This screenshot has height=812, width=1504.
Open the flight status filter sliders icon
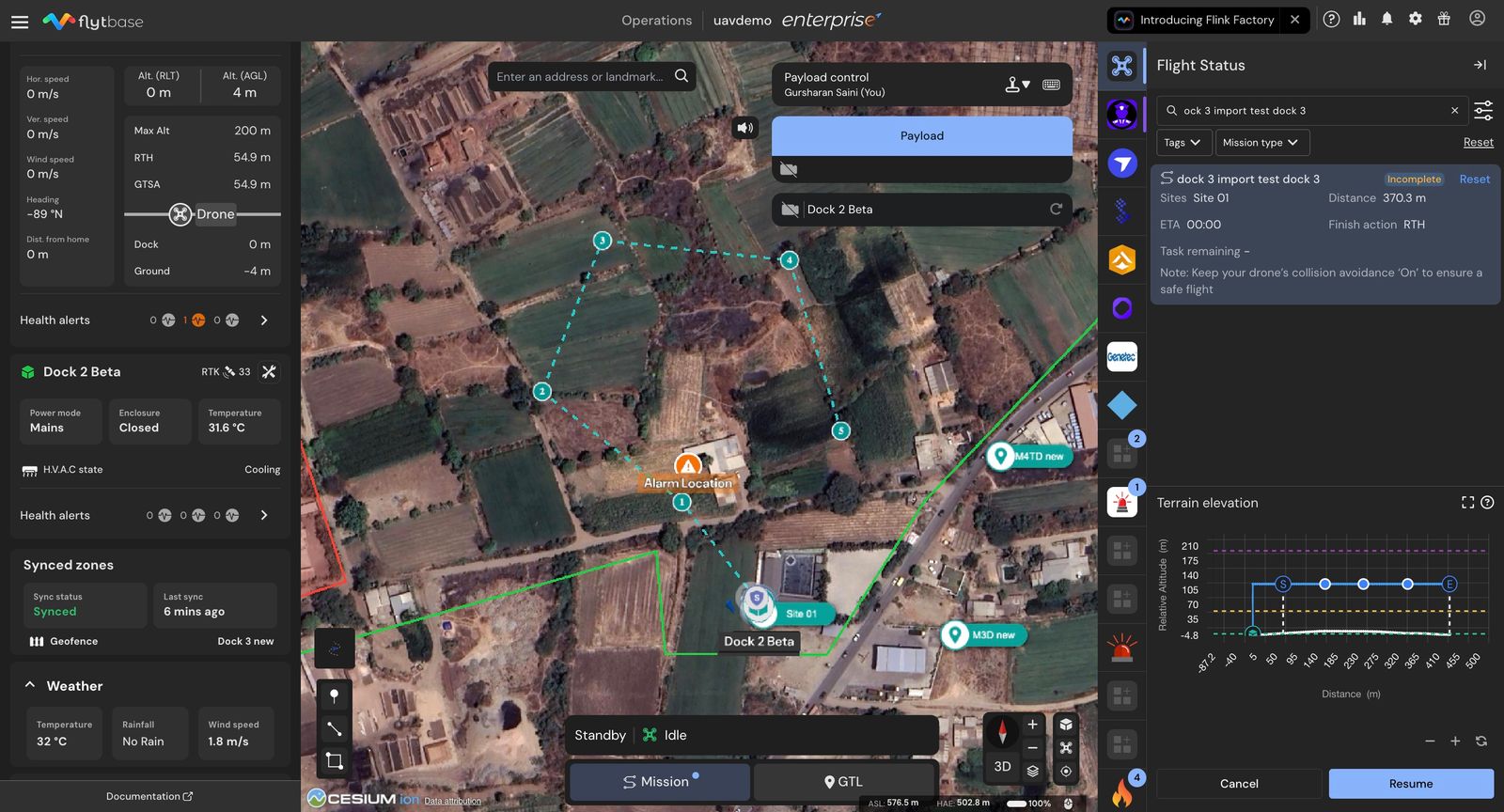(1483, 111)
